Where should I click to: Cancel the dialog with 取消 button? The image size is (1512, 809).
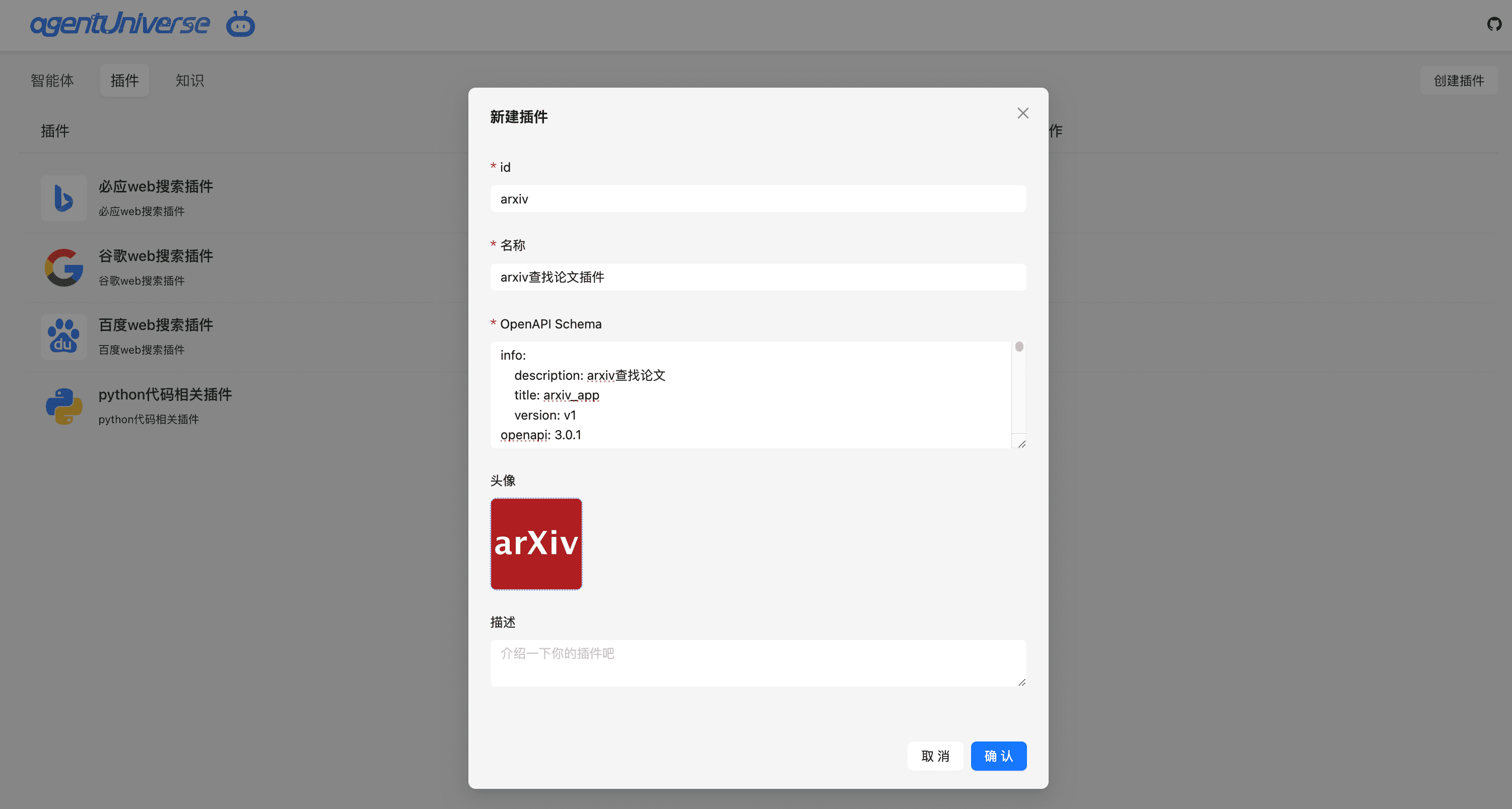tap(935, 756)
